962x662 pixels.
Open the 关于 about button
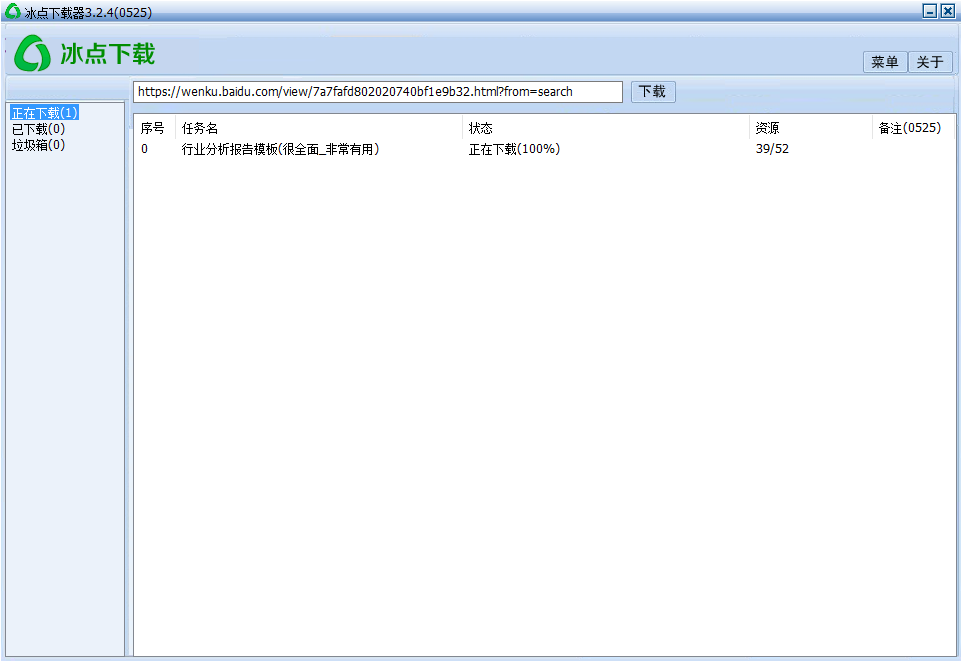(x=930, y=62)
